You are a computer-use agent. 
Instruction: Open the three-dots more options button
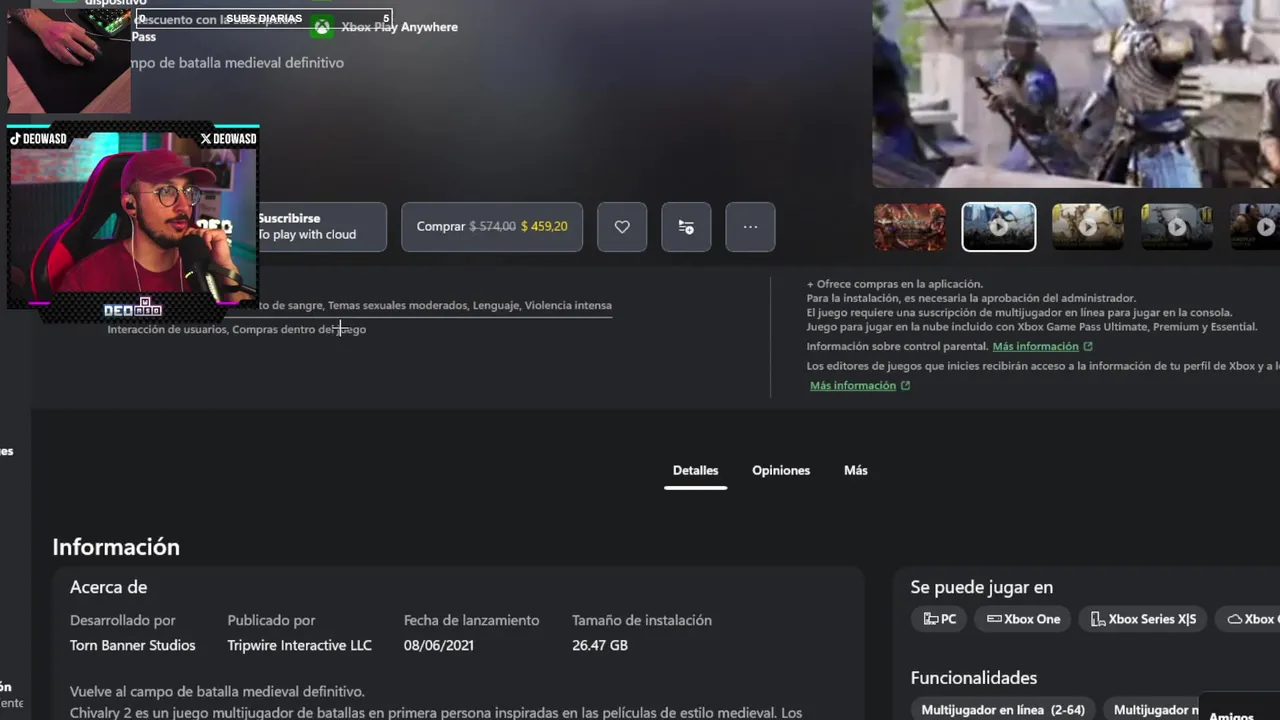(750, 227)
